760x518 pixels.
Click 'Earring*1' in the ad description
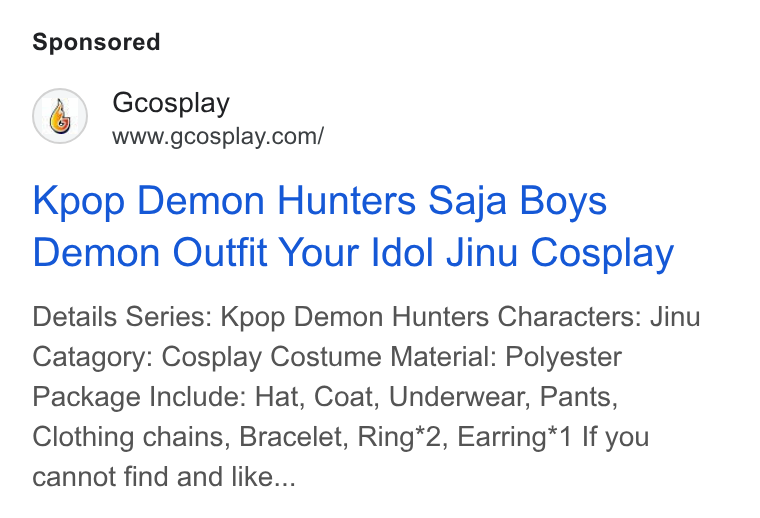coord(515,437)
